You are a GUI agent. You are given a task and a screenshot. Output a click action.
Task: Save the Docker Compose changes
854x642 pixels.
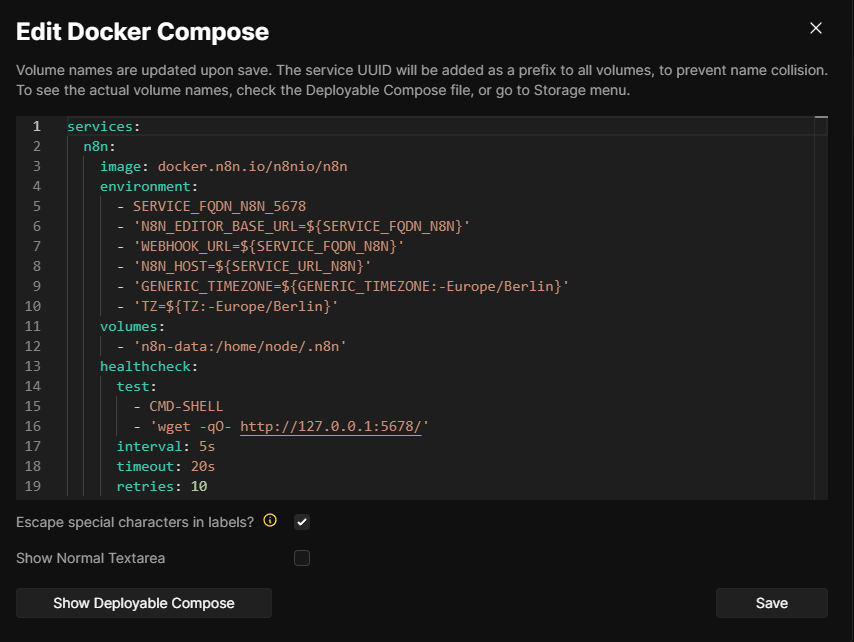tap(771, 603)
